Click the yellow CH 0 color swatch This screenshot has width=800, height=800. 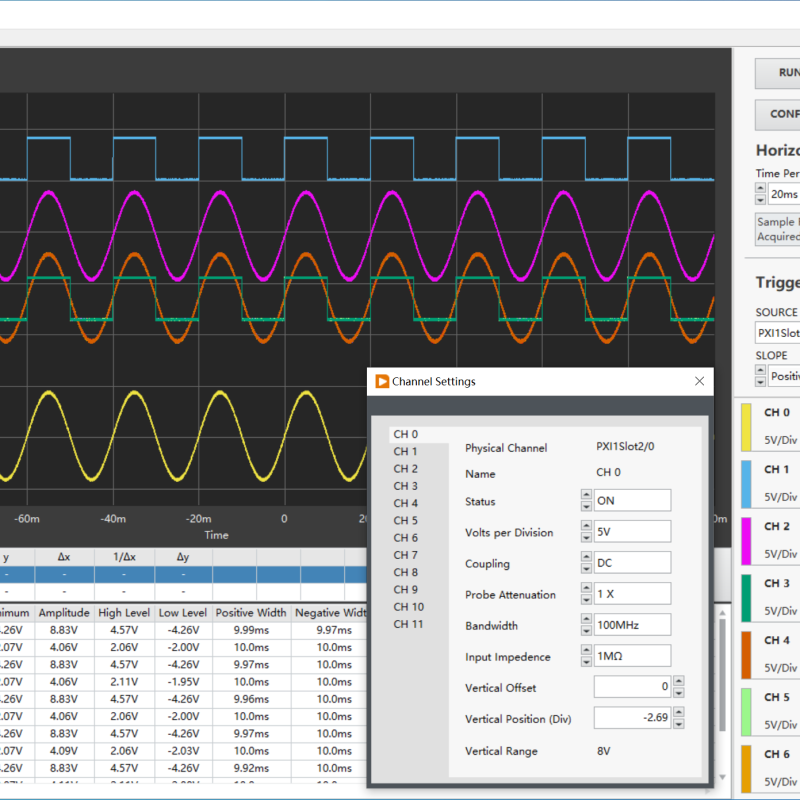(x=746, y=427)
